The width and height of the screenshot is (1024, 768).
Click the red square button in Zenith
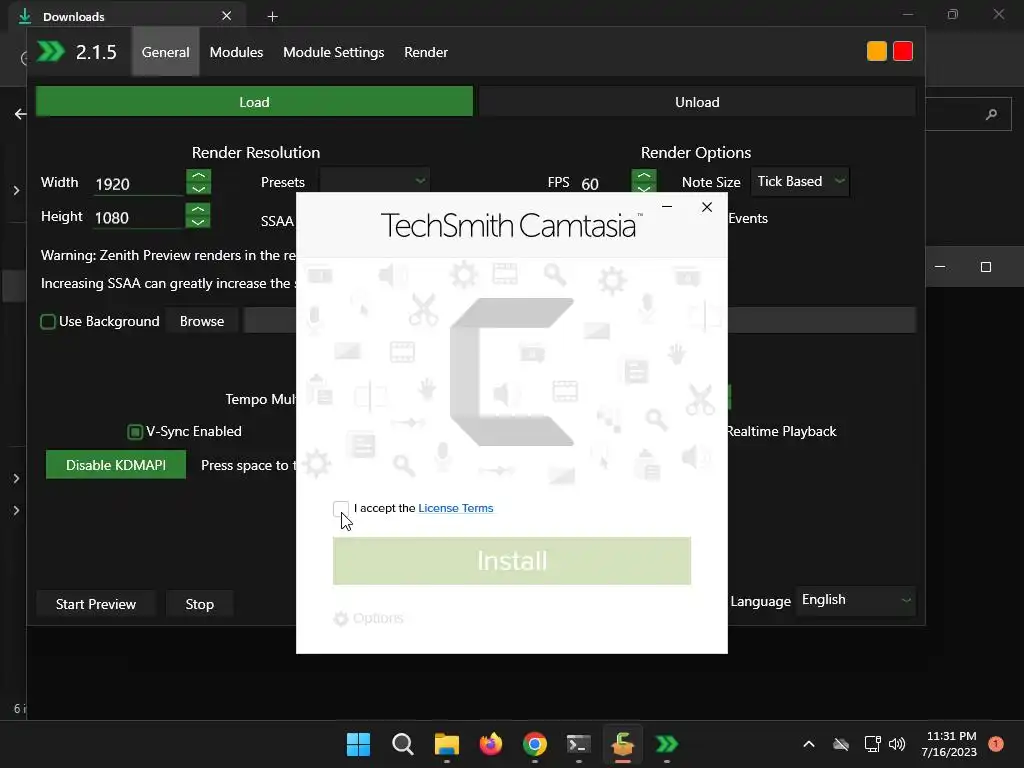903,51
